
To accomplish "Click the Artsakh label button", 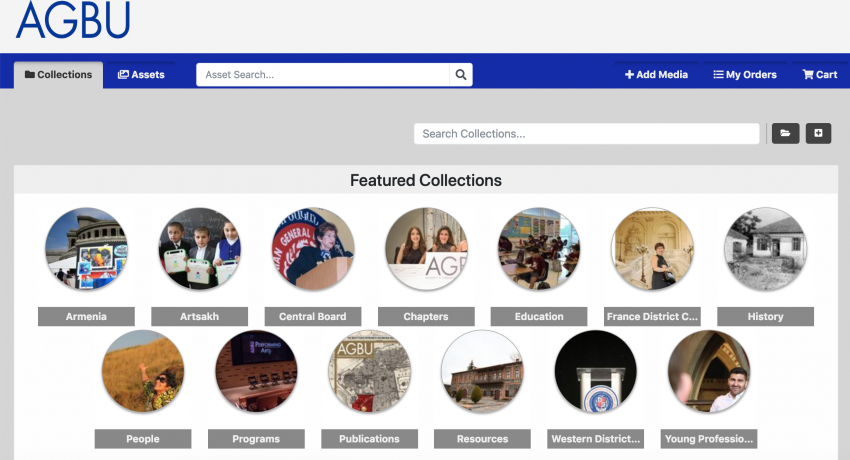I will point(199,316).
